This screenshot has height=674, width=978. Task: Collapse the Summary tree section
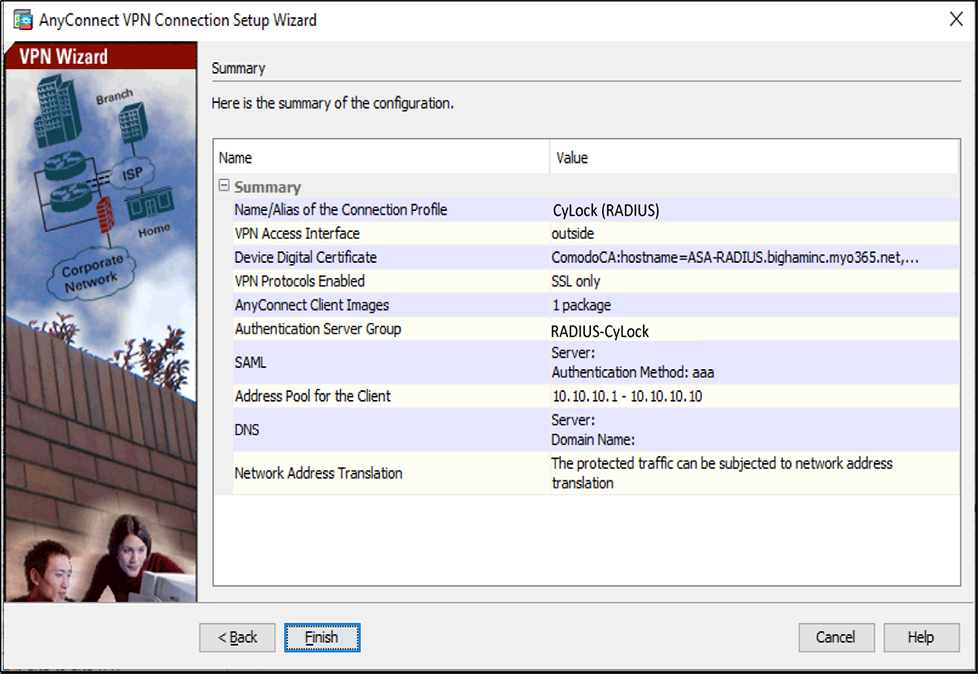[x=225, y=186]
